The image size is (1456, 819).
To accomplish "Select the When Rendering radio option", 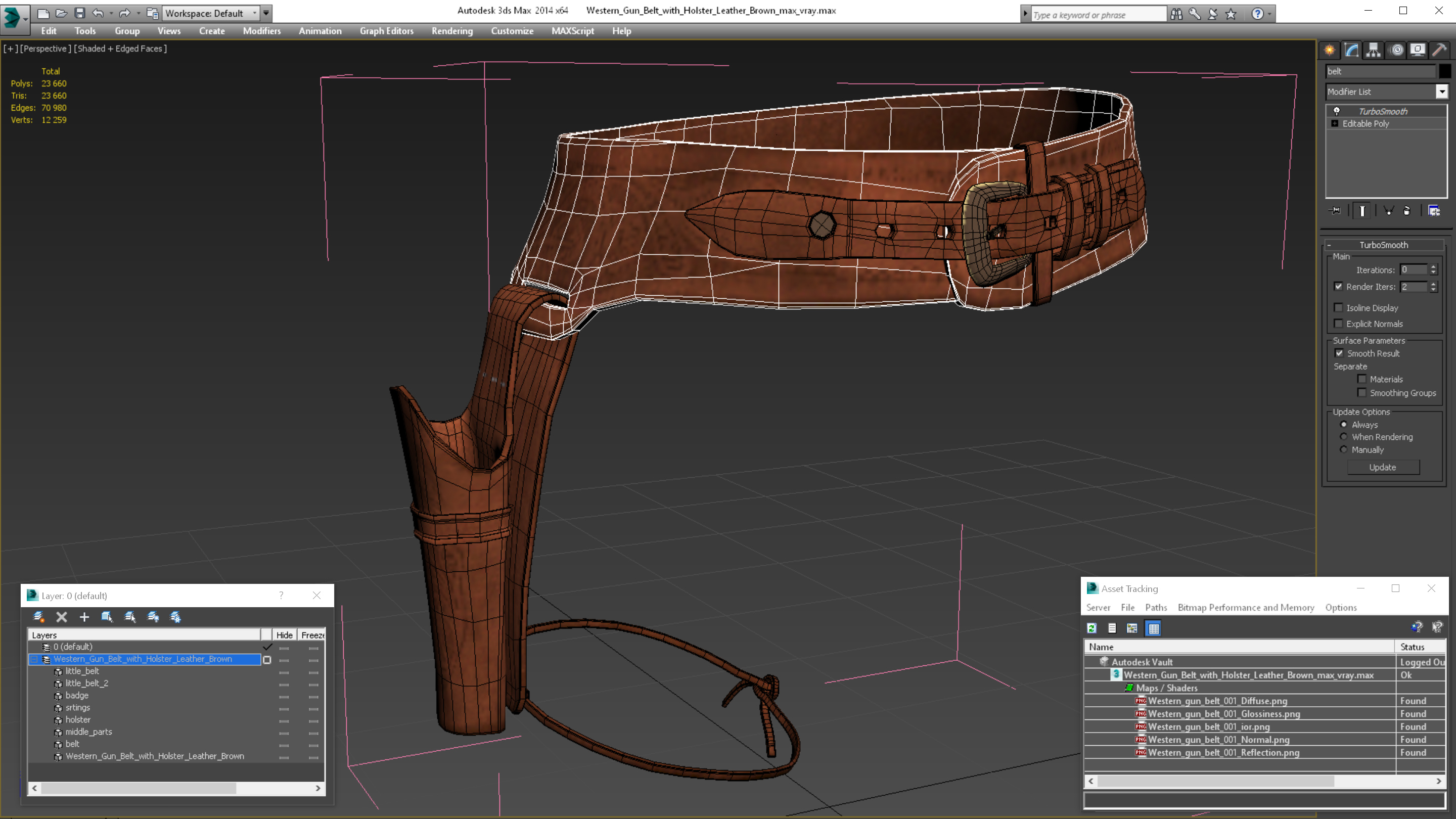I will coord(1344,437).
